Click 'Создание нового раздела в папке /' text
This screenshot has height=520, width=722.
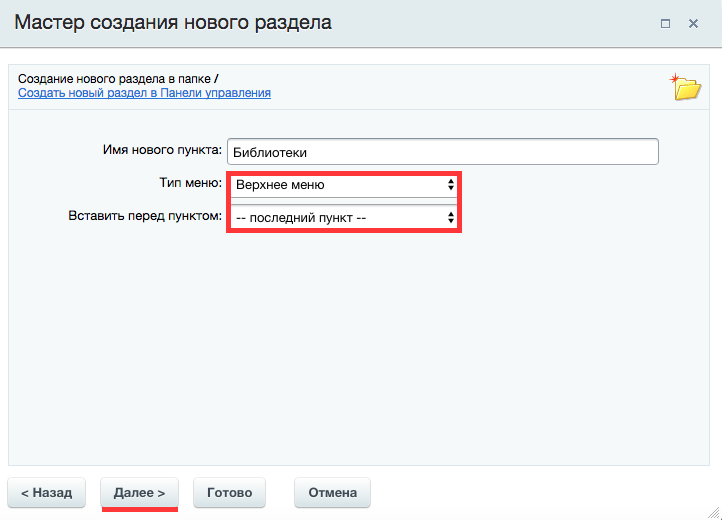coord(116,78)
